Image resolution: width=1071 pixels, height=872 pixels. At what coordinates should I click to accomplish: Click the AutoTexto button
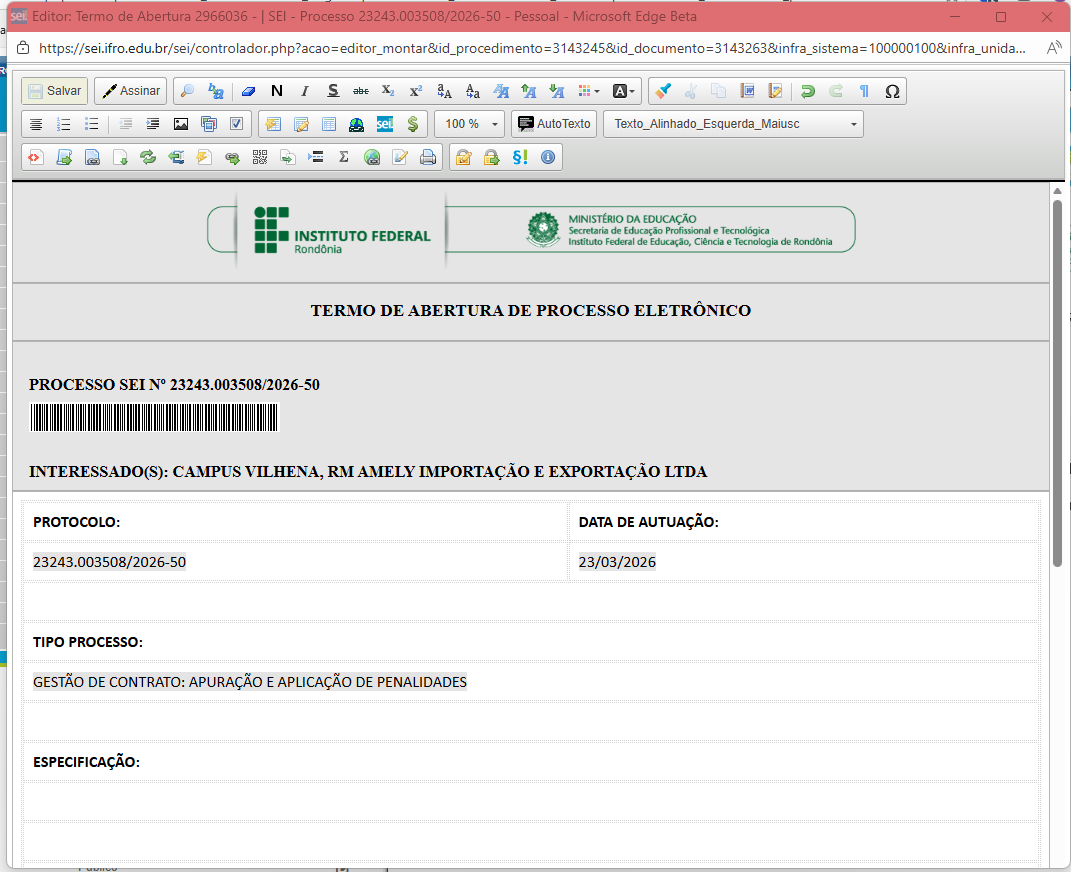[x=555, y=124]
